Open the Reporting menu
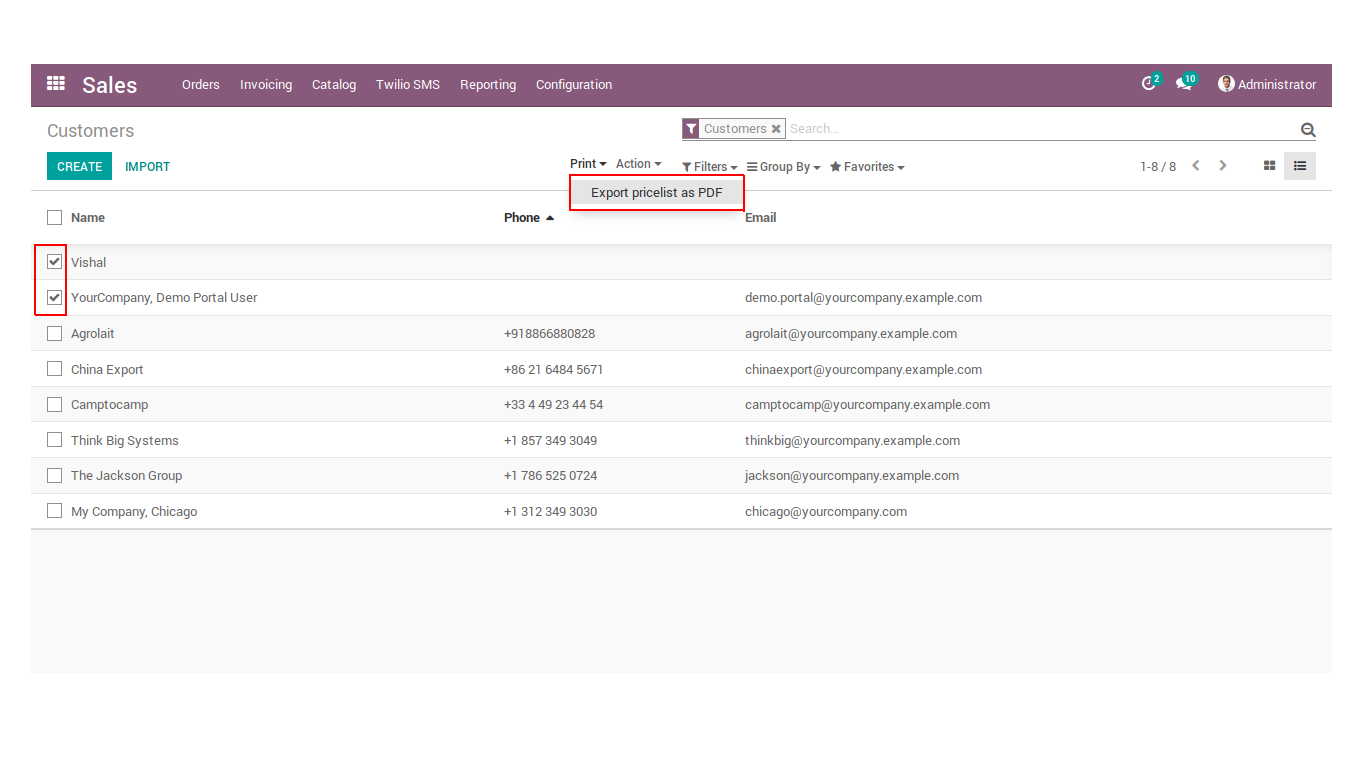Viewport: 1366px width, 768px height. tap(488, 85)
